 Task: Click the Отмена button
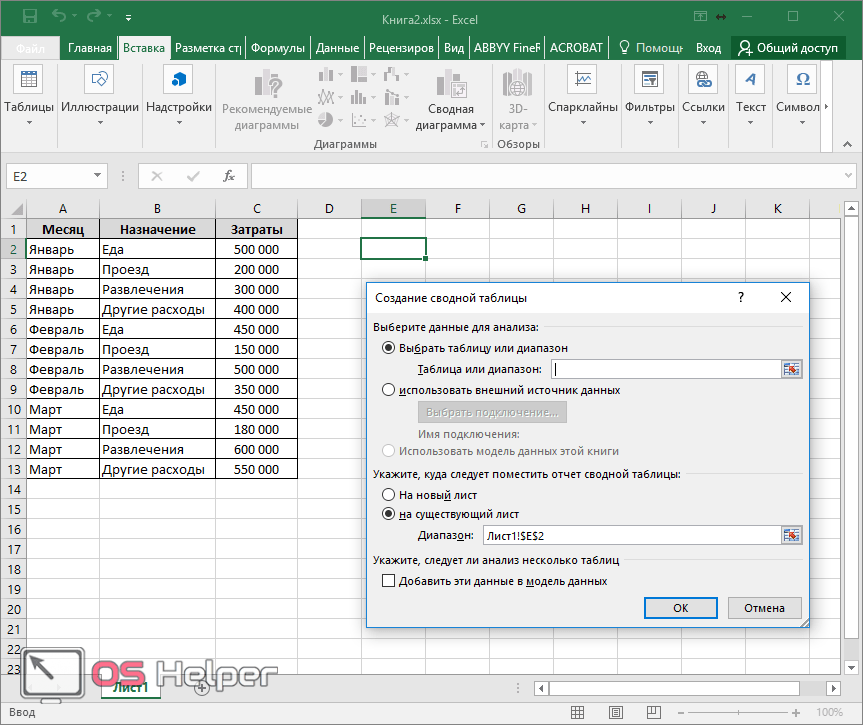coord(764,607)
